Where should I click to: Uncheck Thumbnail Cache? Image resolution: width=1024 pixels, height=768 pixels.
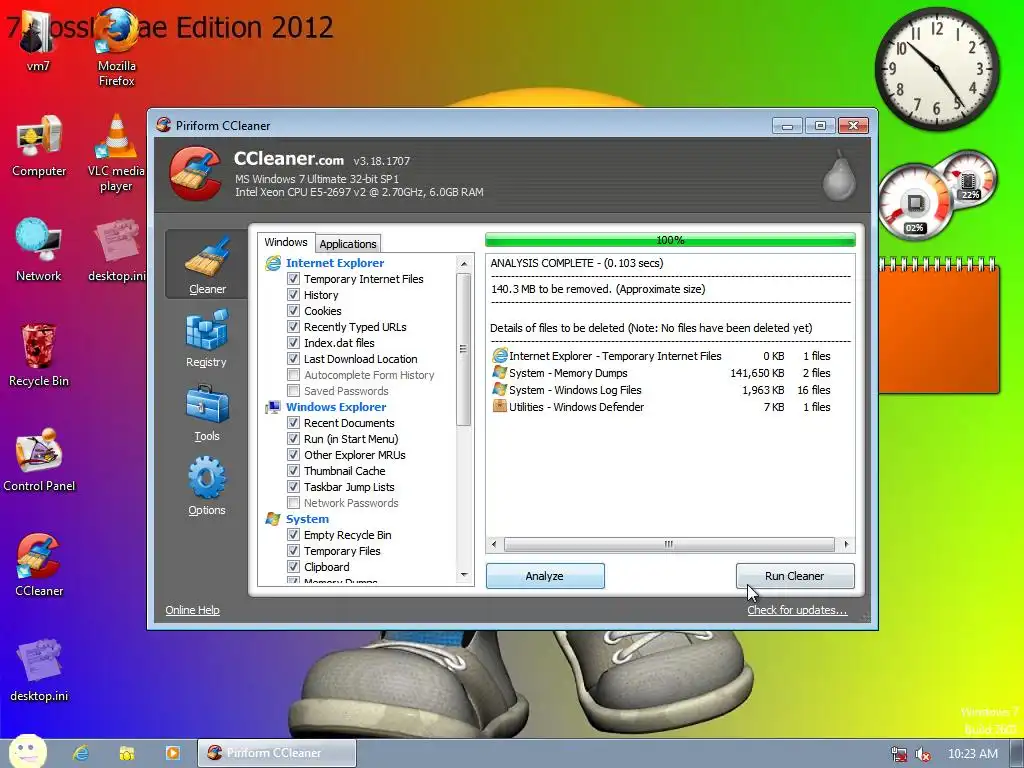click(293, 471)
